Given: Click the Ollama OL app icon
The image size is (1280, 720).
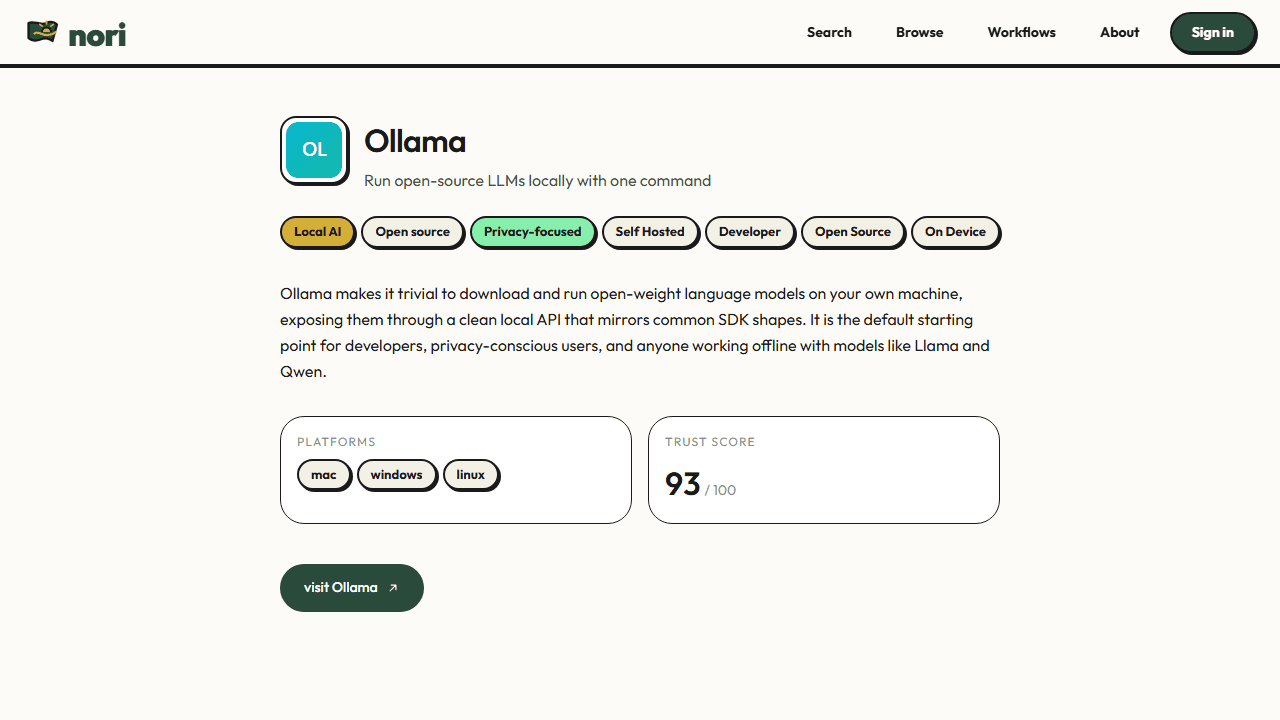Looking at the screenshot, I should click(x=314, y=150).
